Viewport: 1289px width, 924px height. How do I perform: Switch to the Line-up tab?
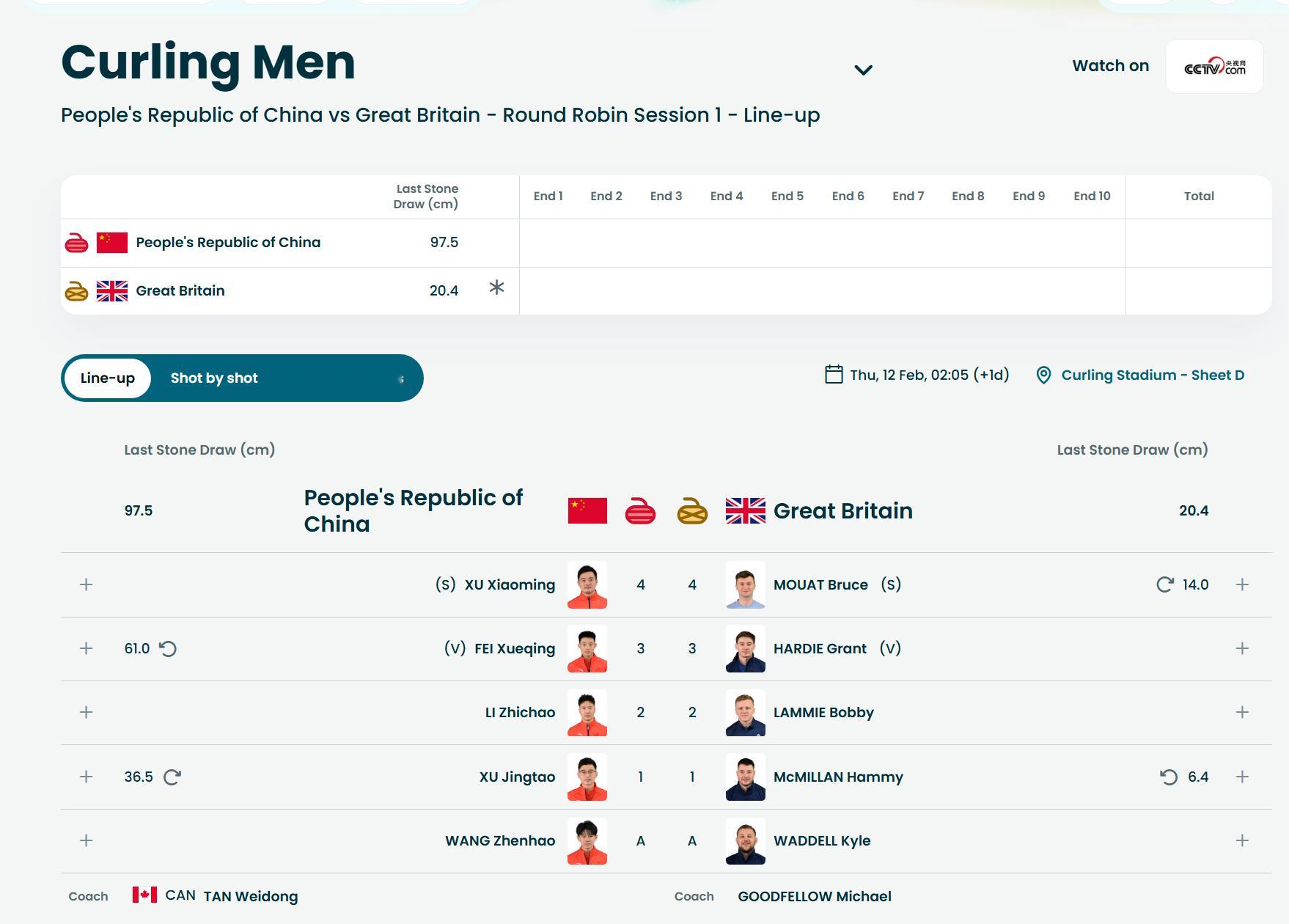[108, 378]
